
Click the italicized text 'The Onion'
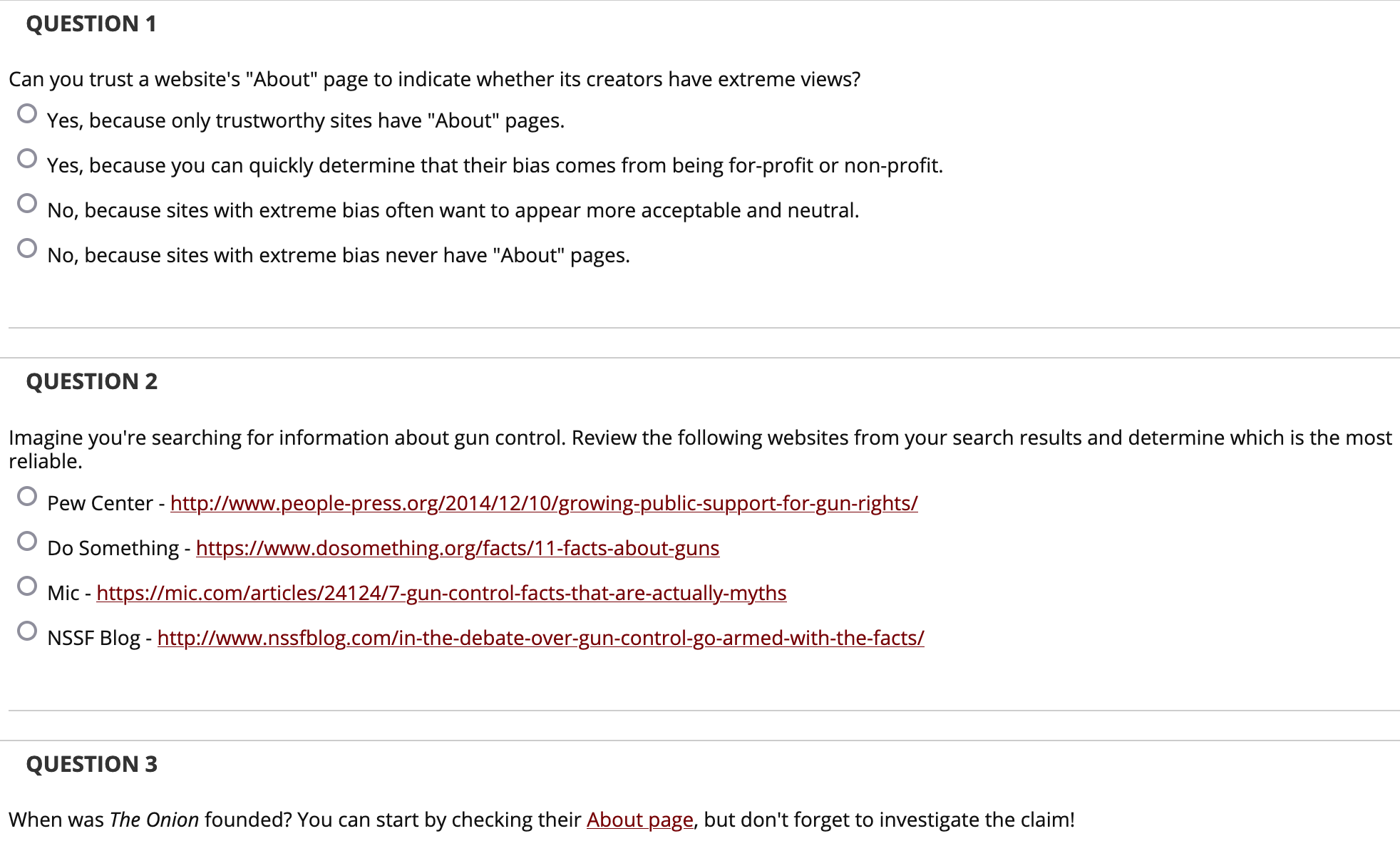click(x=154, y=819)
